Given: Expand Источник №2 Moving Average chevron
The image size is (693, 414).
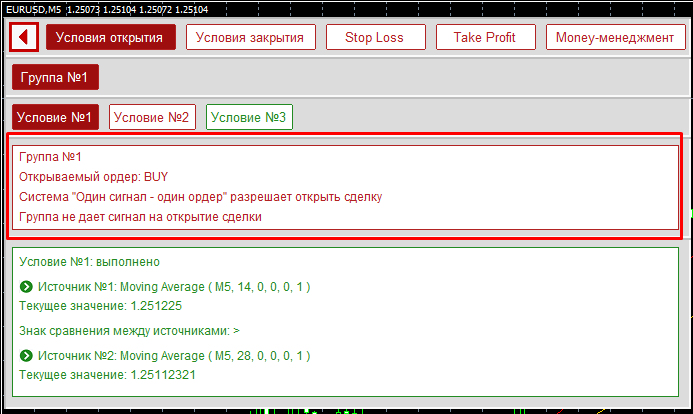Looking at the screenshot, I should pyautogui.click(x=26, y=355).
